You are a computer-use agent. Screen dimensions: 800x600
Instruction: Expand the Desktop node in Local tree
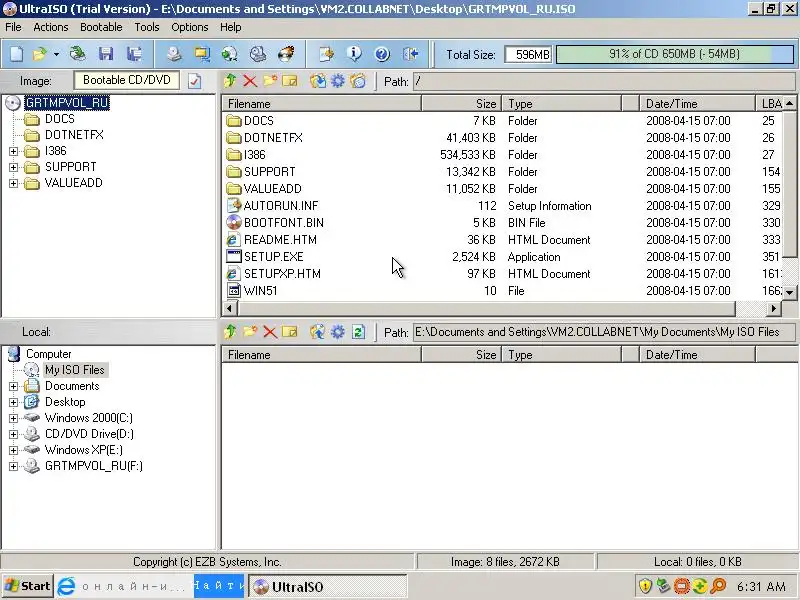(13, 402)
